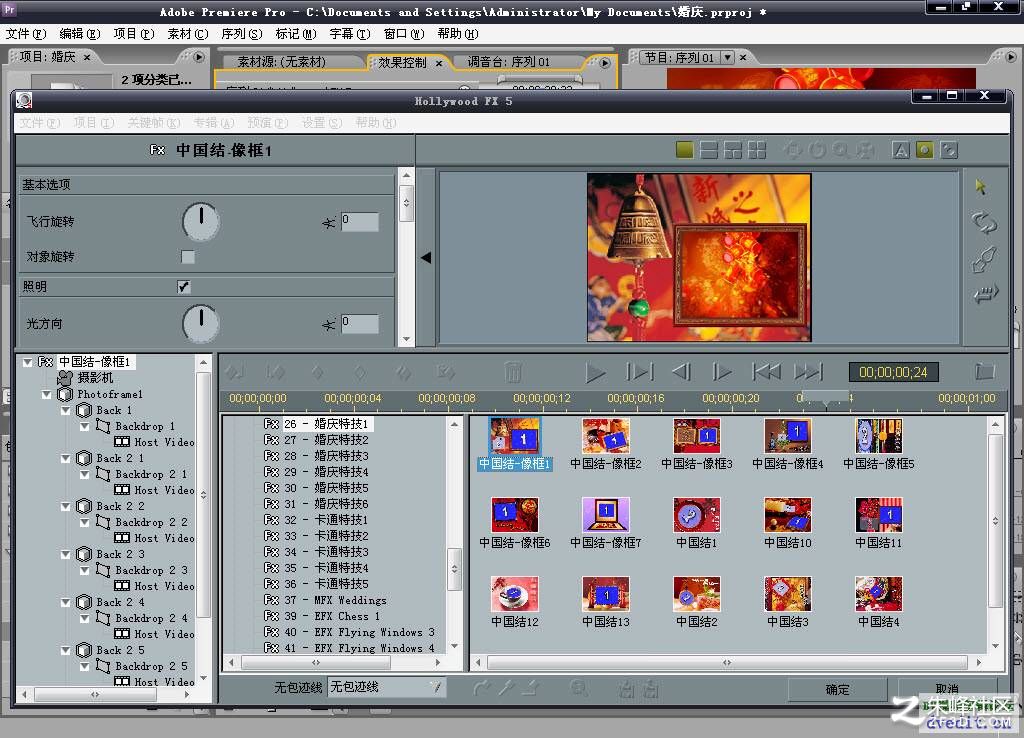This screenshot has height=738, width=1024.
Task: Click the Hollywood FX window logo icon
Action: pyautogui.click(x=24, y=101)
